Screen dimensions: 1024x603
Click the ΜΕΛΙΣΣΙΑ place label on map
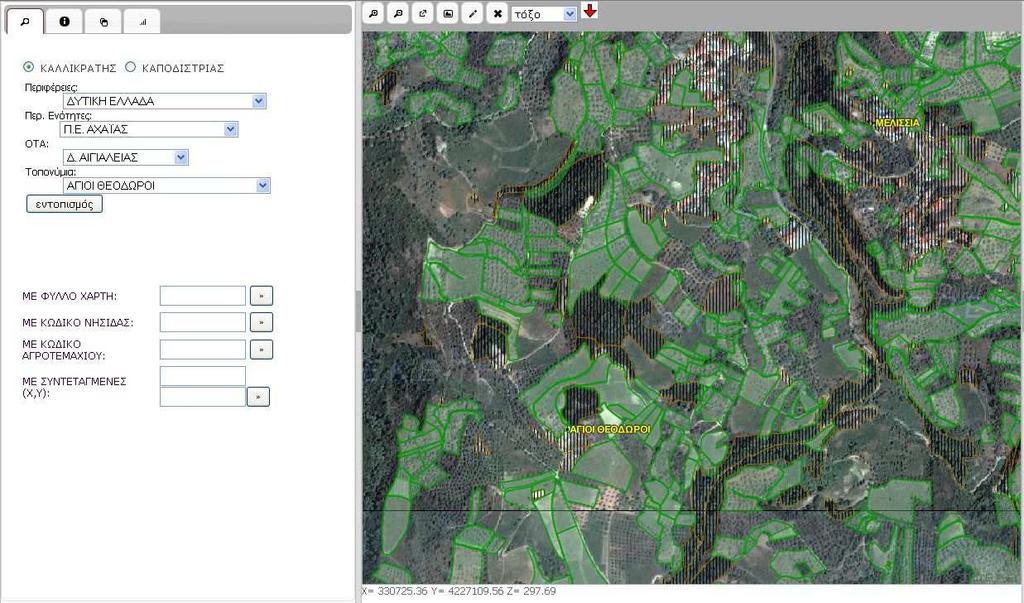(897, 123)
